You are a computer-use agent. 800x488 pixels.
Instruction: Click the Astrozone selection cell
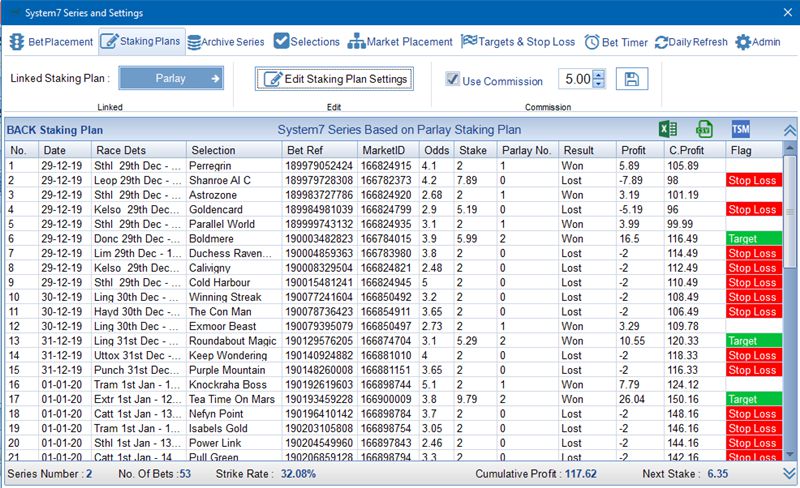234,195
